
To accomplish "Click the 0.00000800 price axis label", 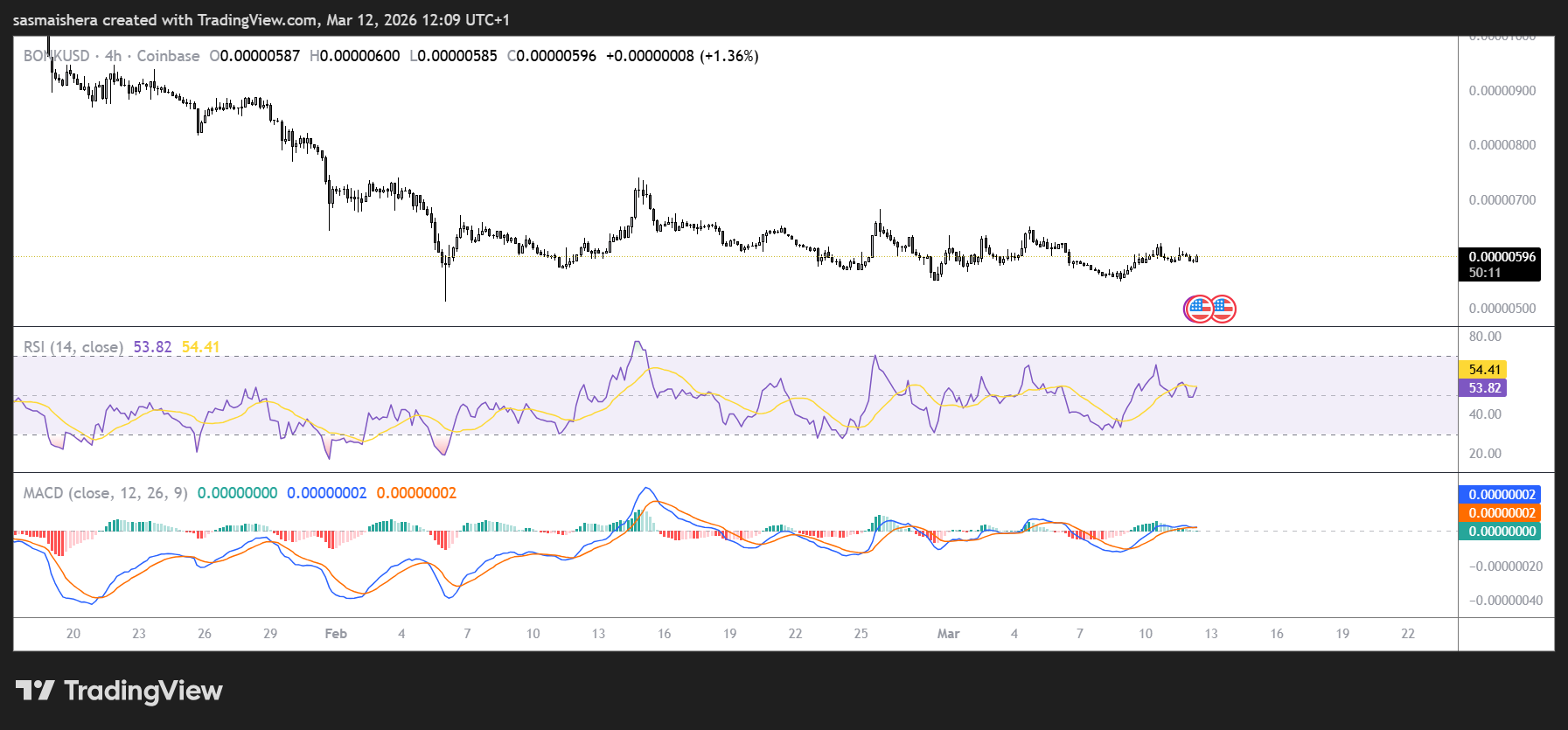I will (x=1502, y=145).
